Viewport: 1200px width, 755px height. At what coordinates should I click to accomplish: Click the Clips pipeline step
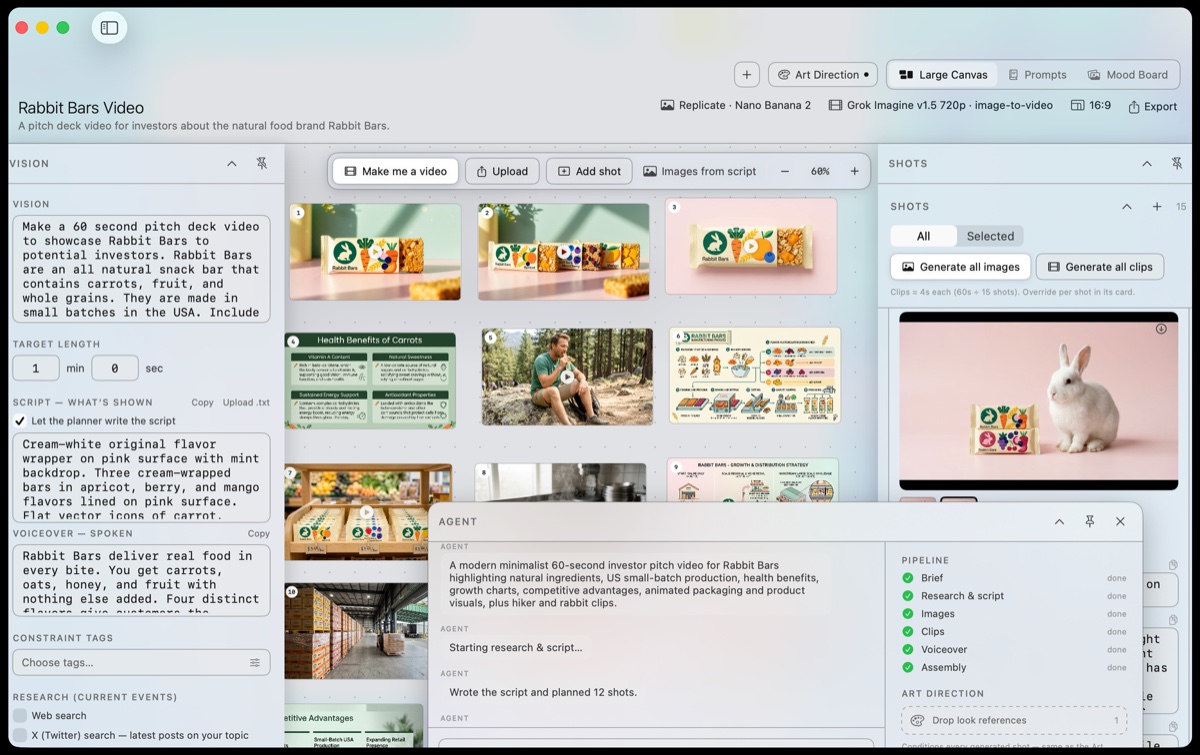click(1014, 632)
